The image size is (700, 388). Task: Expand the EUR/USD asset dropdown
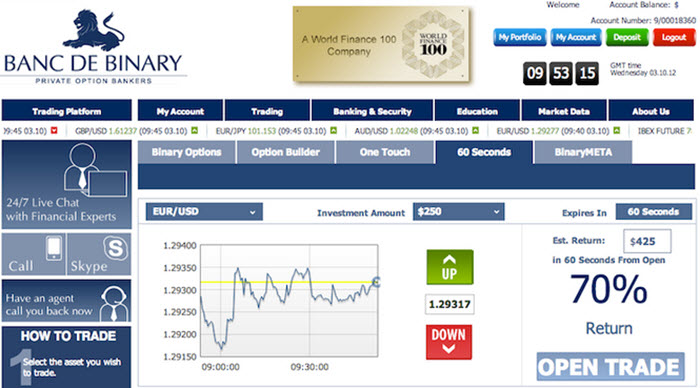pos(204,212)
